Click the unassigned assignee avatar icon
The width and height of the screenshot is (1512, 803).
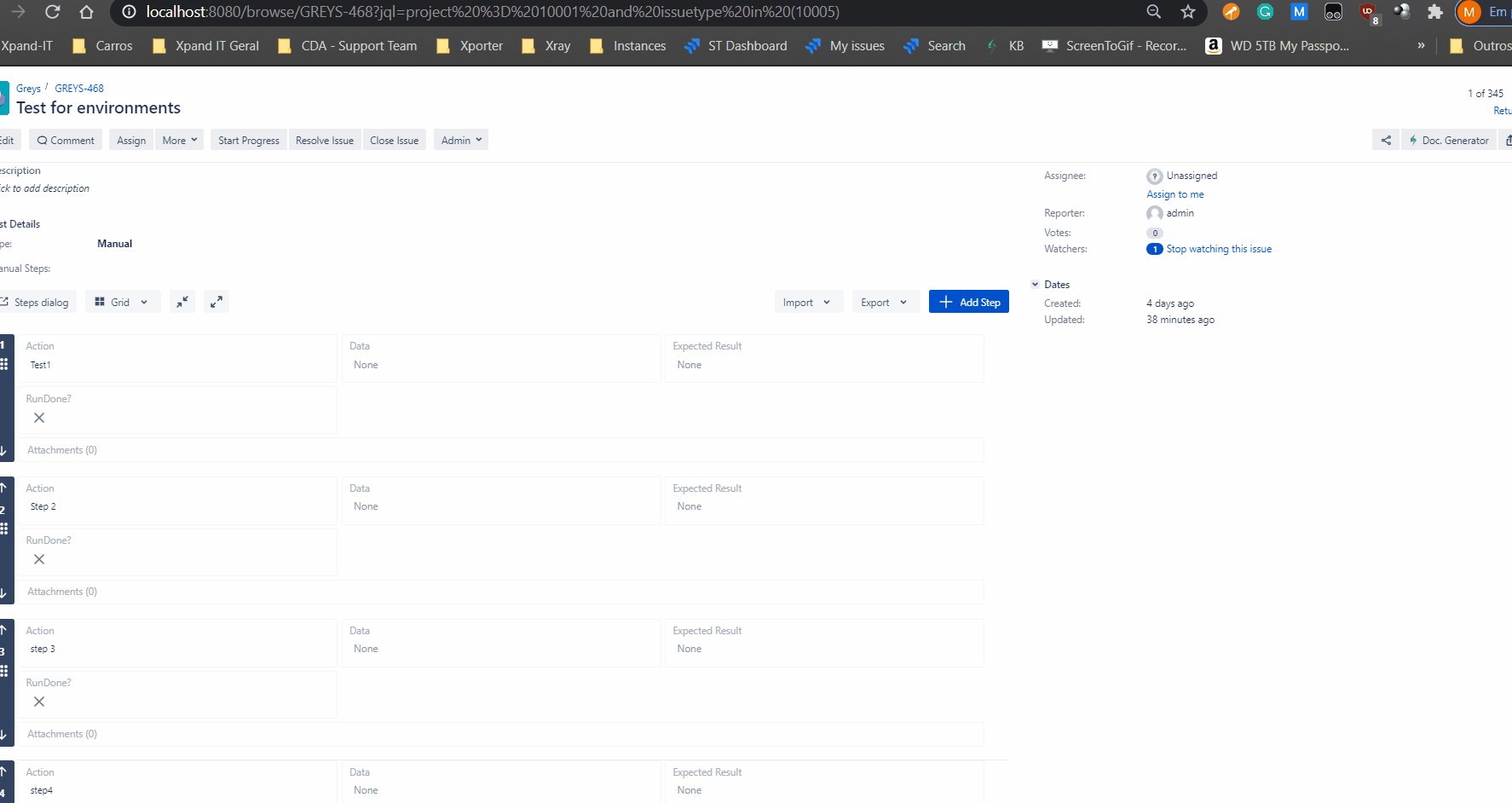coord(1155,176)
